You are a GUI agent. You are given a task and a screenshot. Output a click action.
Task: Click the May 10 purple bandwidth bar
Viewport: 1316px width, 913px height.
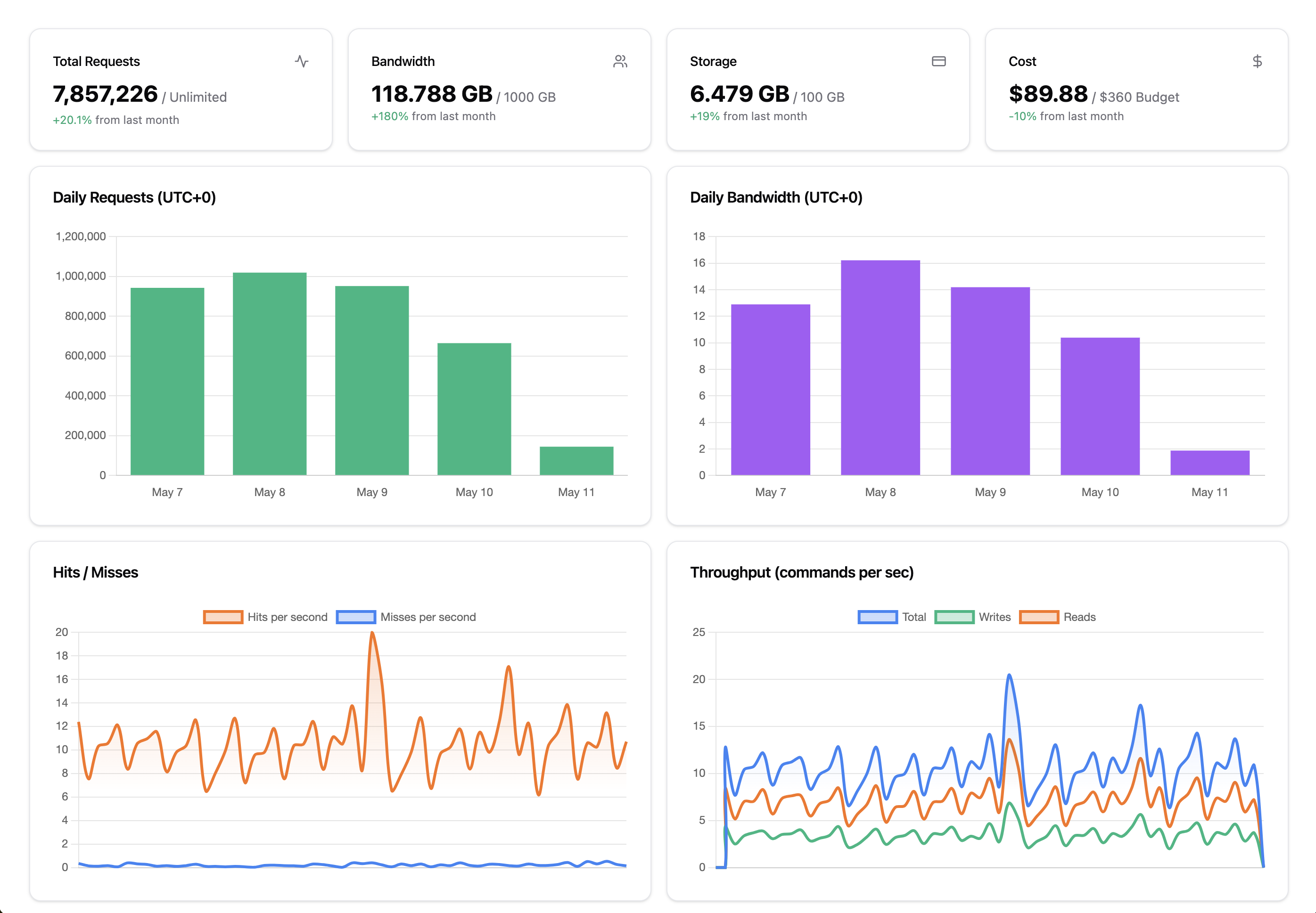[1100, 406]
